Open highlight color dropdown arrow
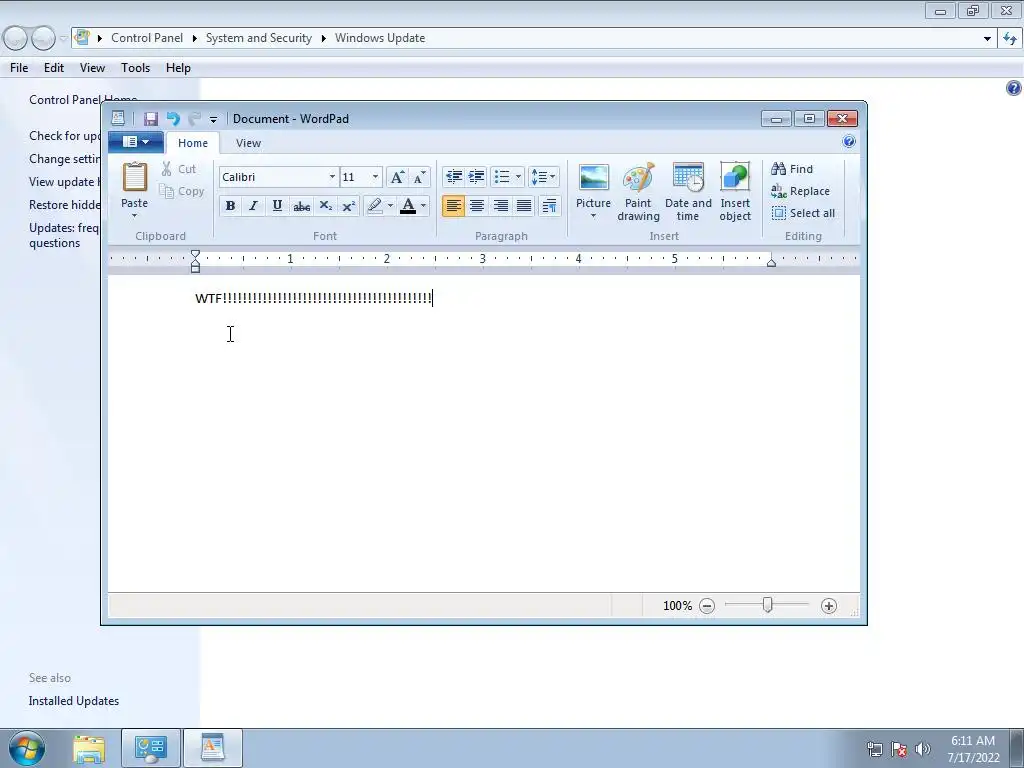1024x768 pixels. pos(391,206)
